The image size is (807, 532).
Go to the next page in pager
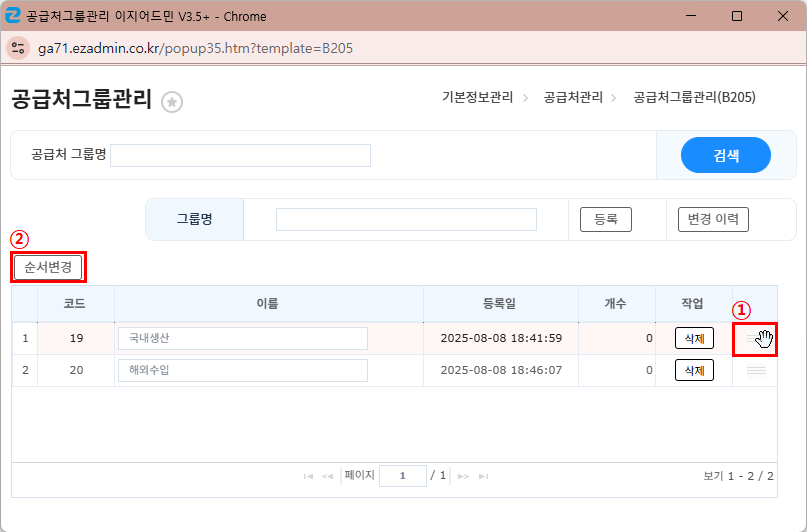pos(462,477)
